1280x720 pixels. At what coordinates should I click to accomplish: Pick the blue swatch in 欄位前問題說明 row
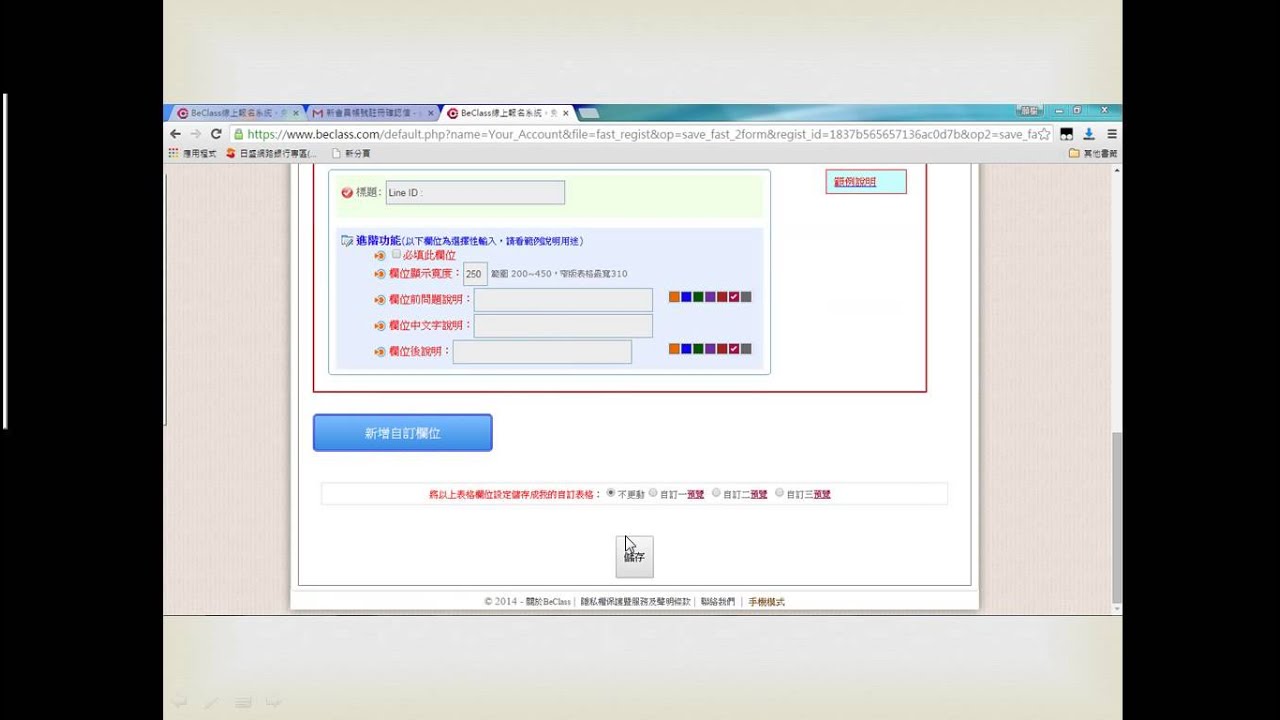tap(686, 297)
